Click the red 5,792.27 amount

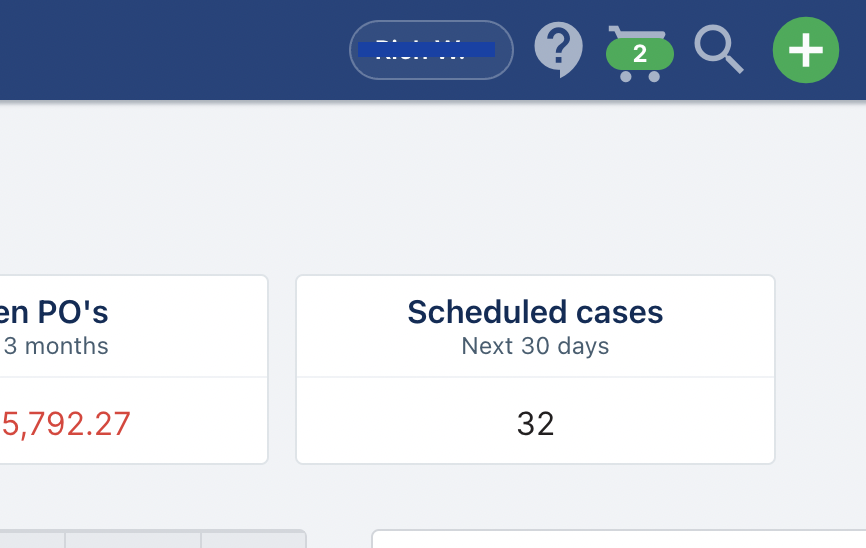tap(65, 424)
